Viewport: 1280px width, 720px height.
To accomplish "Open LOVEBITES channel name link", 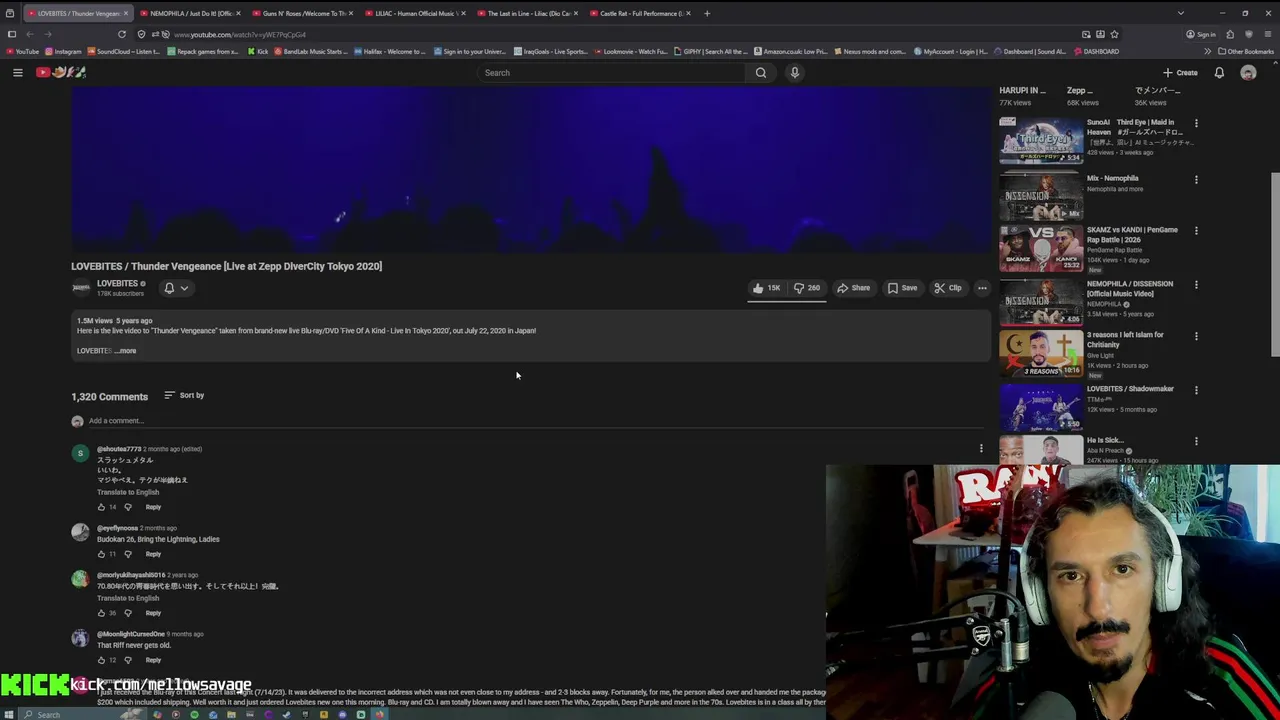I will click(117, 283).
